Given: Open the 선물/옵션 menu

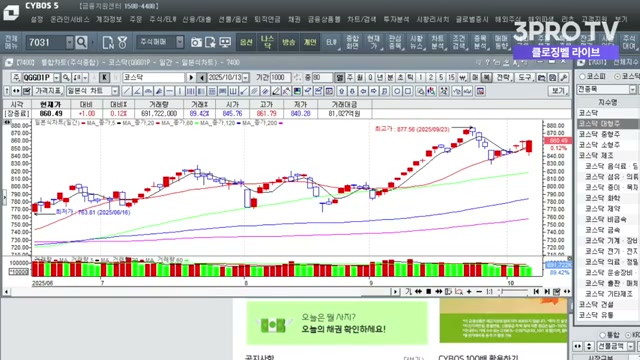Looking at the screenshot, I should pos(233,19).
